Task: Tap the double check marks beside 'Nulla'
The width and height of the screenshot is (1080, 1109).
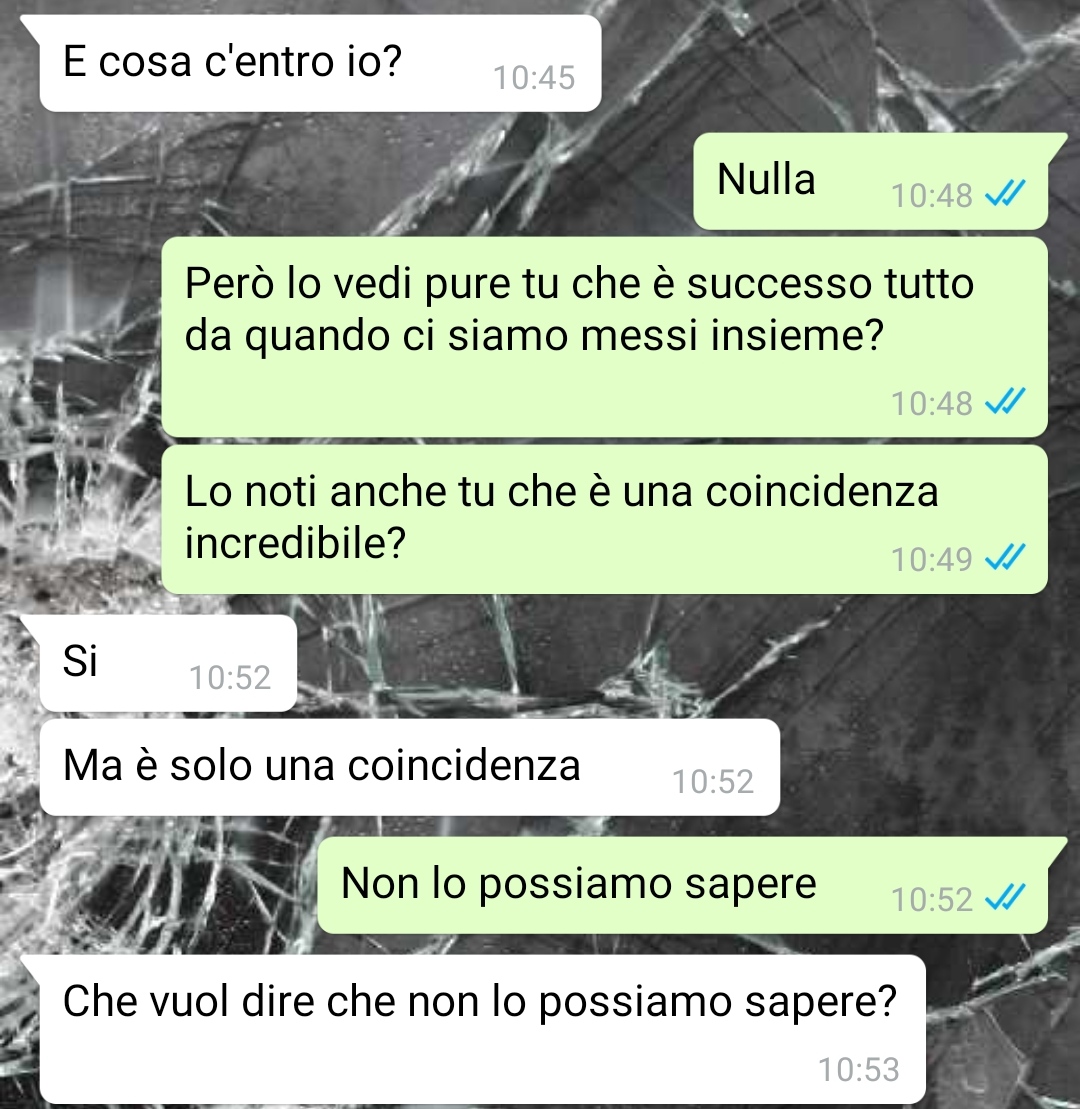Action: pos(1005,193)
